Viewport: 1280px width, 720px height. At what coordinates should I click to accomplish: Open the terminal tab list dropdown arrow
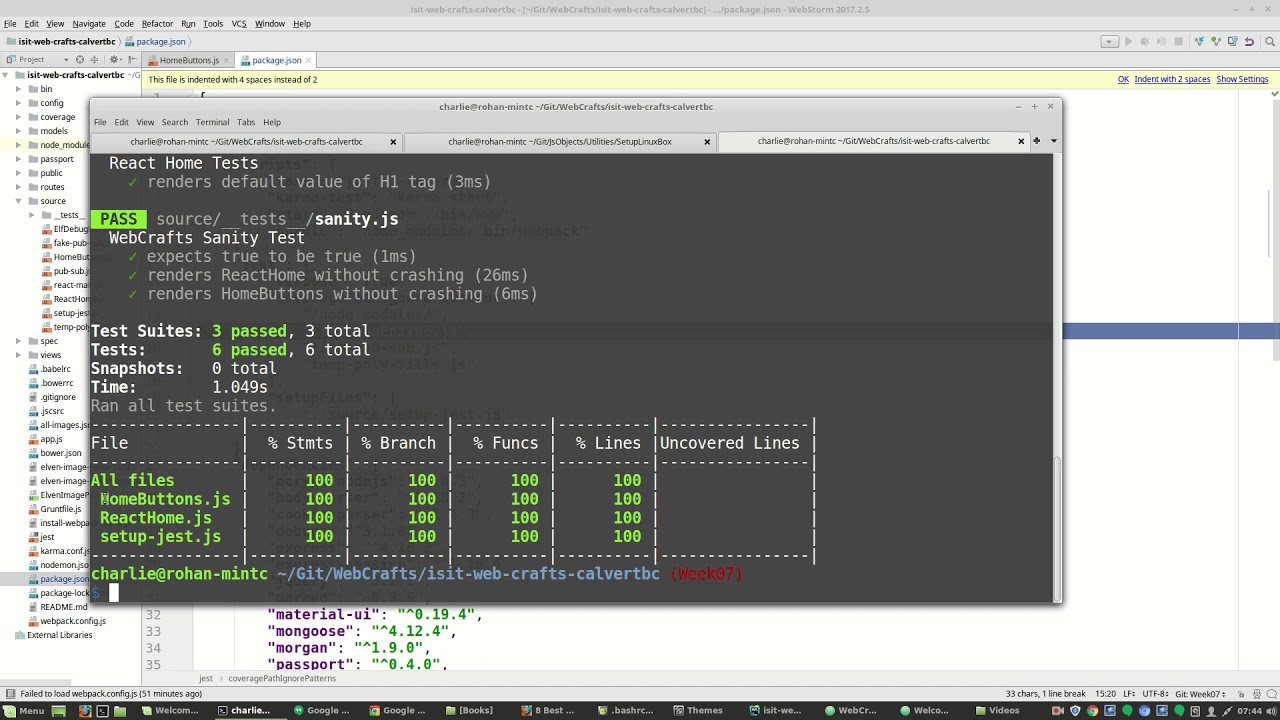click(1053, 141)
